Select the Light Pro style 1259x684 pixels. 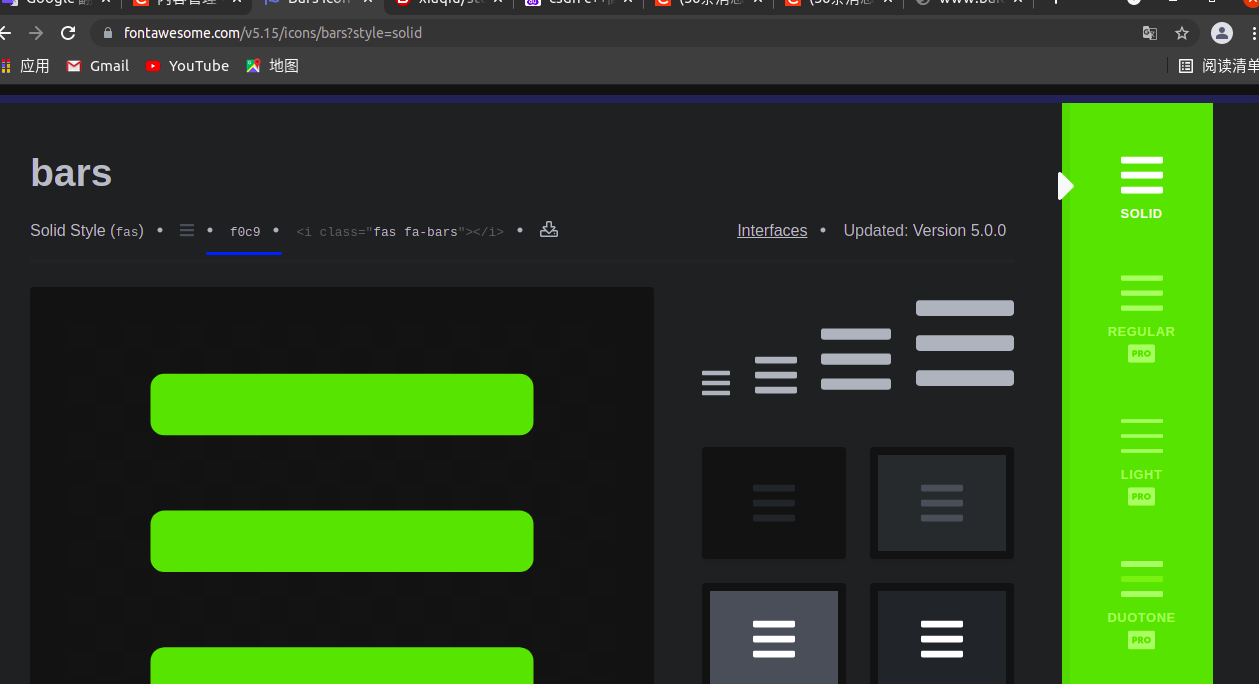(1141, 460)
